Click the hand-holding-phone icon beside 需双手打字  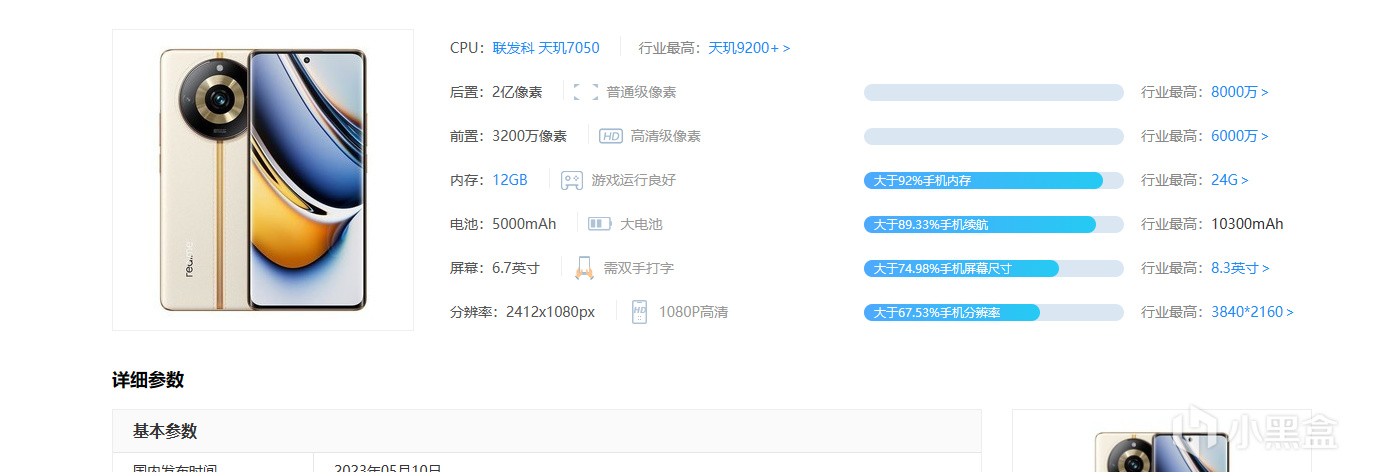click(584, 268)
